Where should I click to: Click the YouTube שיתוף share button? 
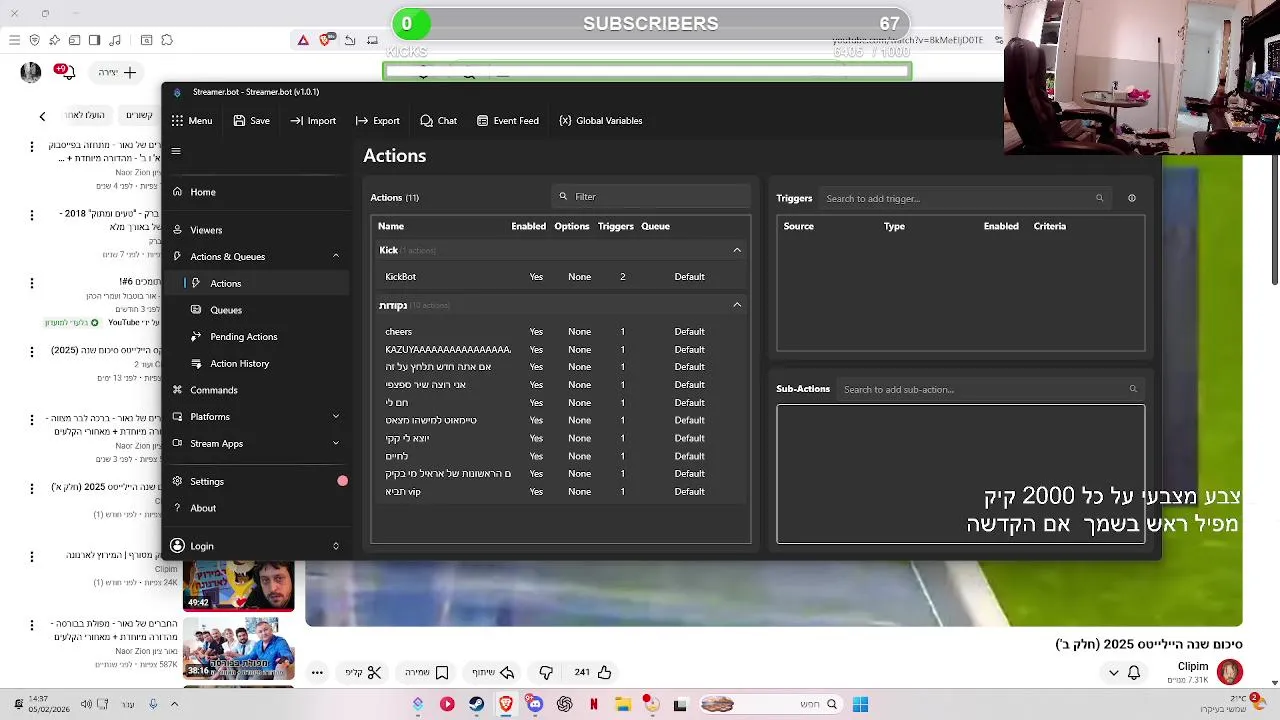(492, 673)
